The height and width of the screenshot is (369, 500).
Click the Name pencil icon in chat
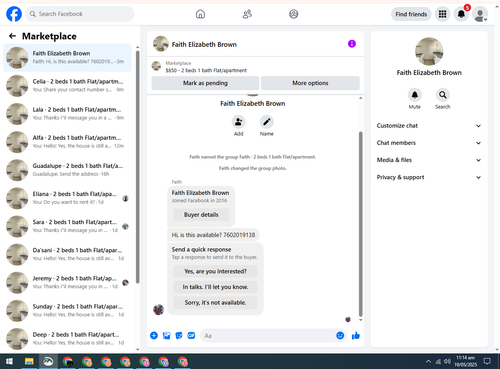coord(267,122)
